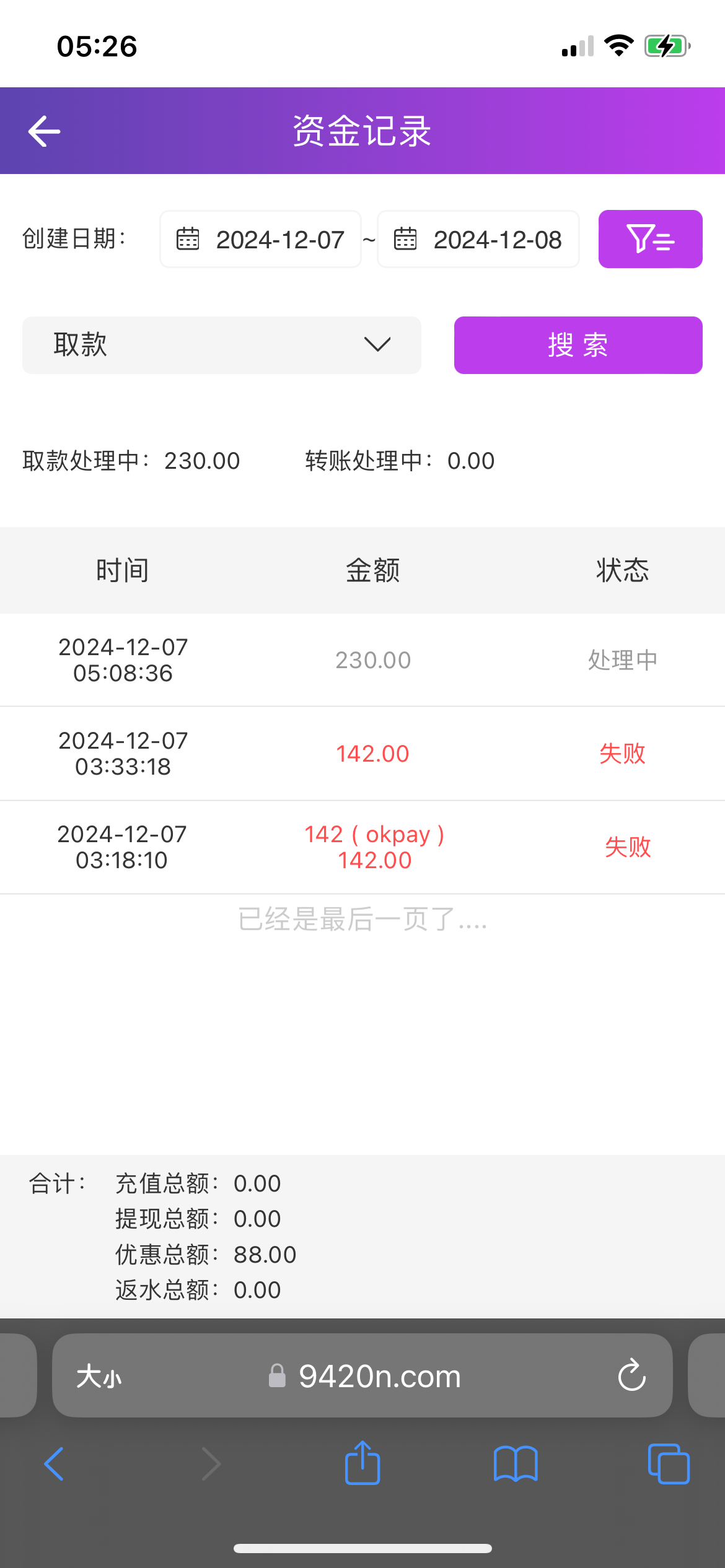
Task: Tap the 状态 column header
Action: tap(622, 570)
